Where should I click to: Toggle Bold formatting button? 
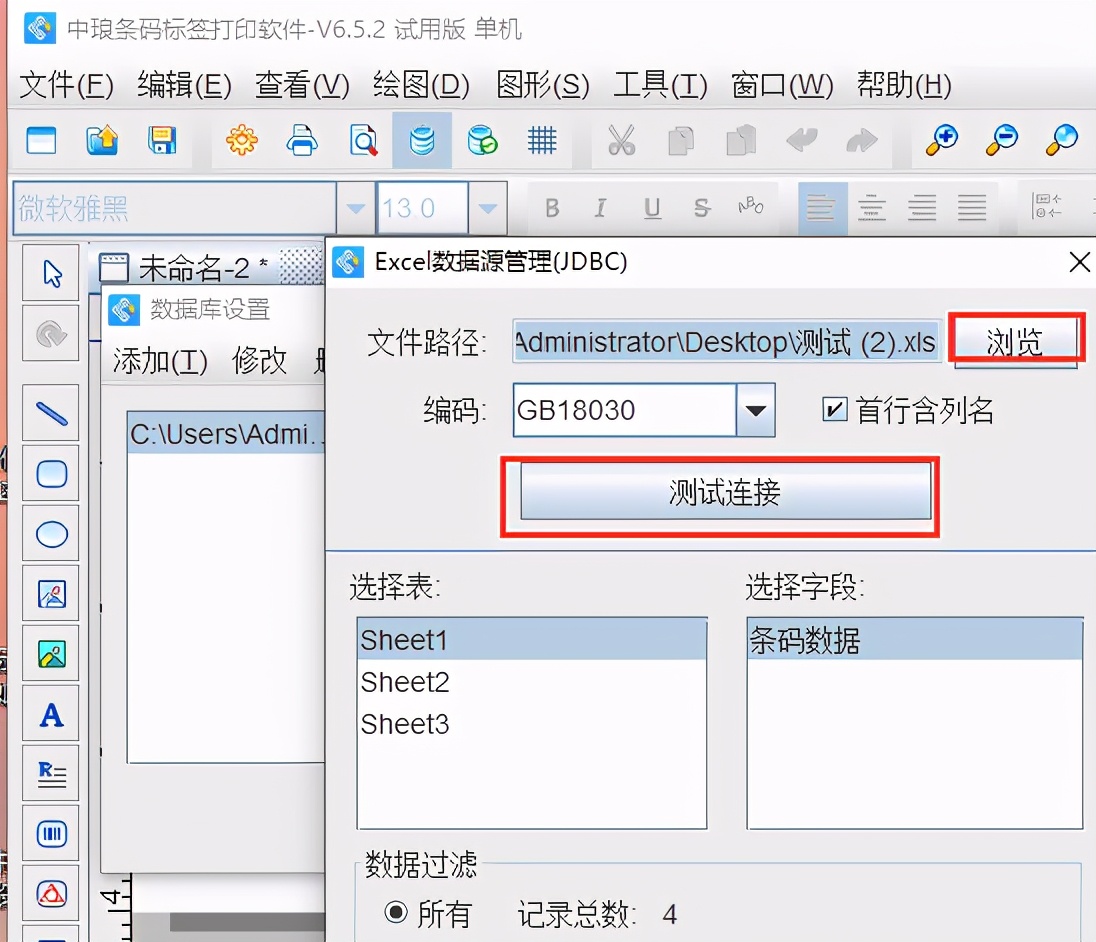(552, 208)
